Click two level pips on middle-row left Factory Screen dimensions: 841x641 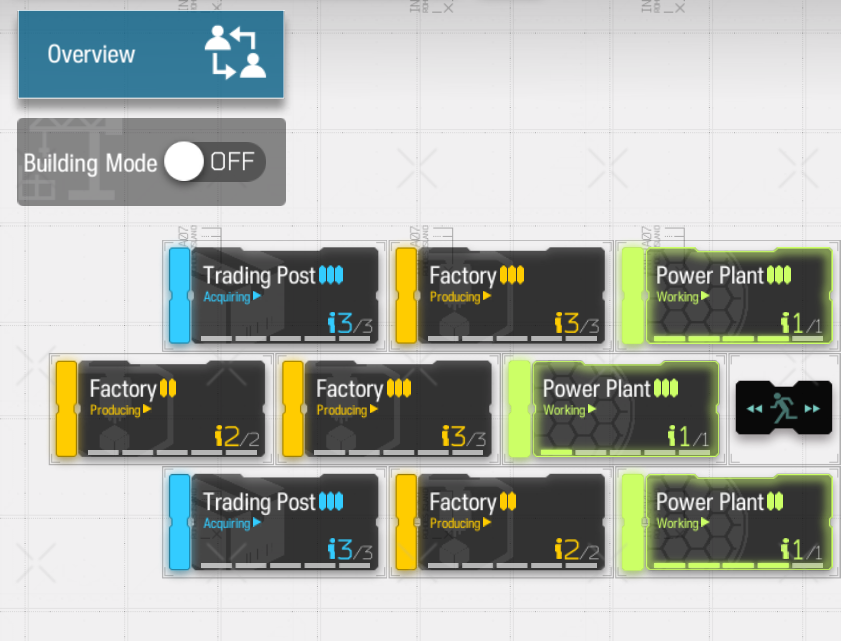click(168, 388)
